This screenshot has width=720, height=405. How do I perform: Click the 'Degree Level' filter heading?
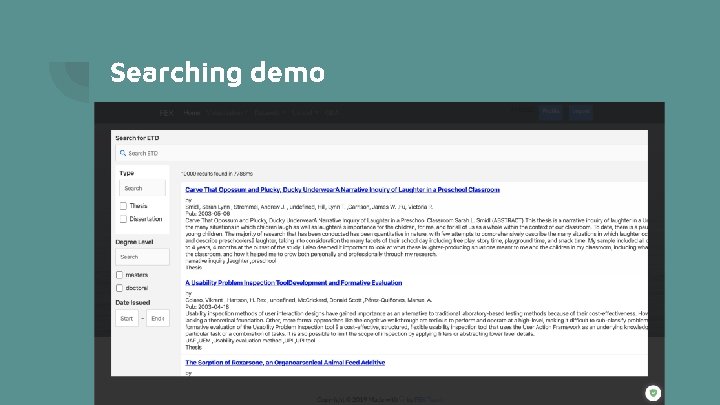[x=134, y=242]
